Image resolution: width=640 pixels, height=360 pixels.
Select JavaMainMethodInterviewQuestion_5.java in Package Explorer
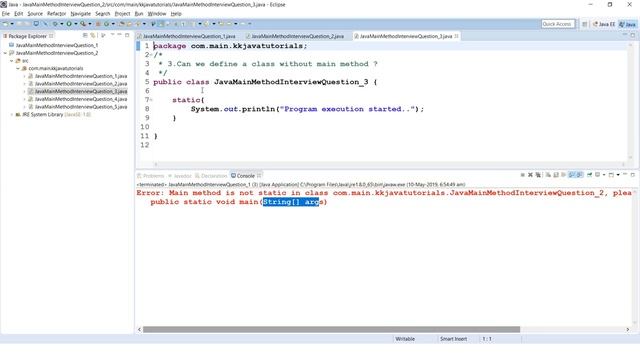pyautogui.click(x=81, y=107)
